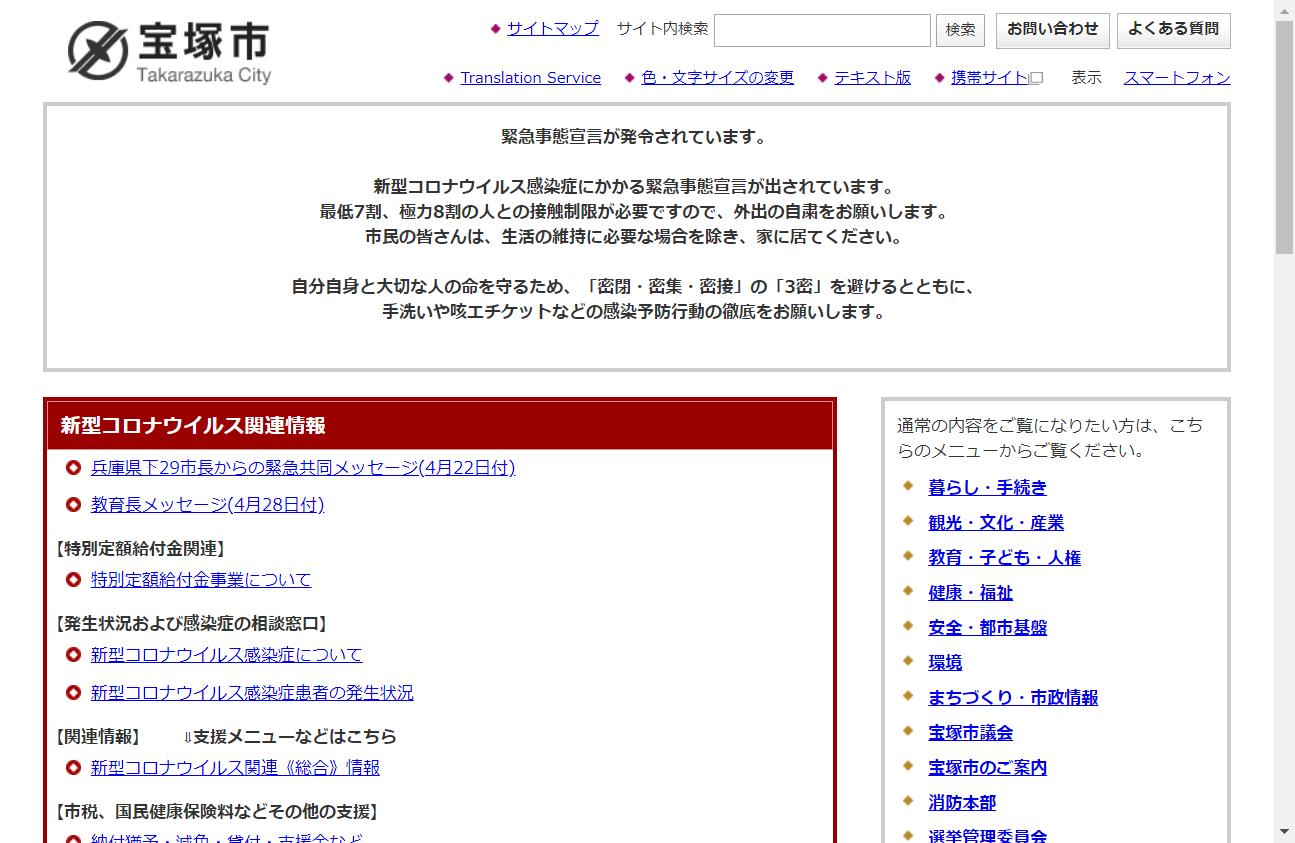Open 色・文字サイズの変更 settings

tap(717, 78)
